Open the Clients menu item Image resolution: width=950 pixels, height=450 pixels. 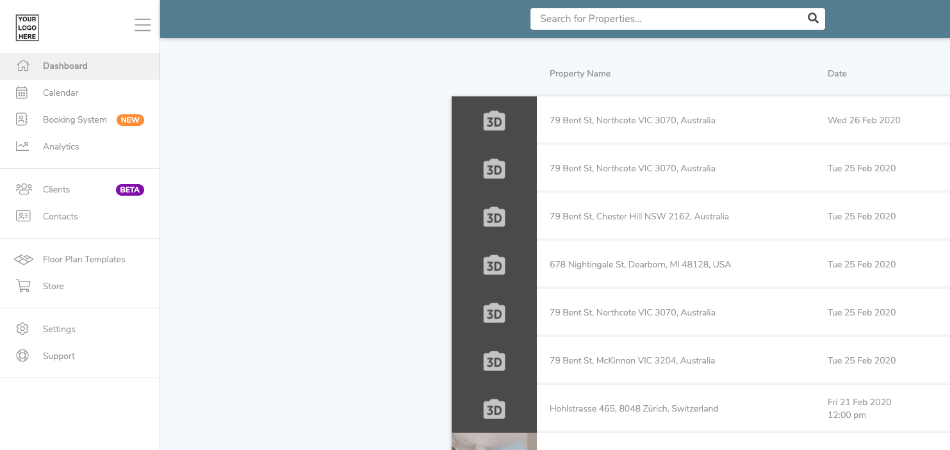pyautogui.click(x=79, y=190)
